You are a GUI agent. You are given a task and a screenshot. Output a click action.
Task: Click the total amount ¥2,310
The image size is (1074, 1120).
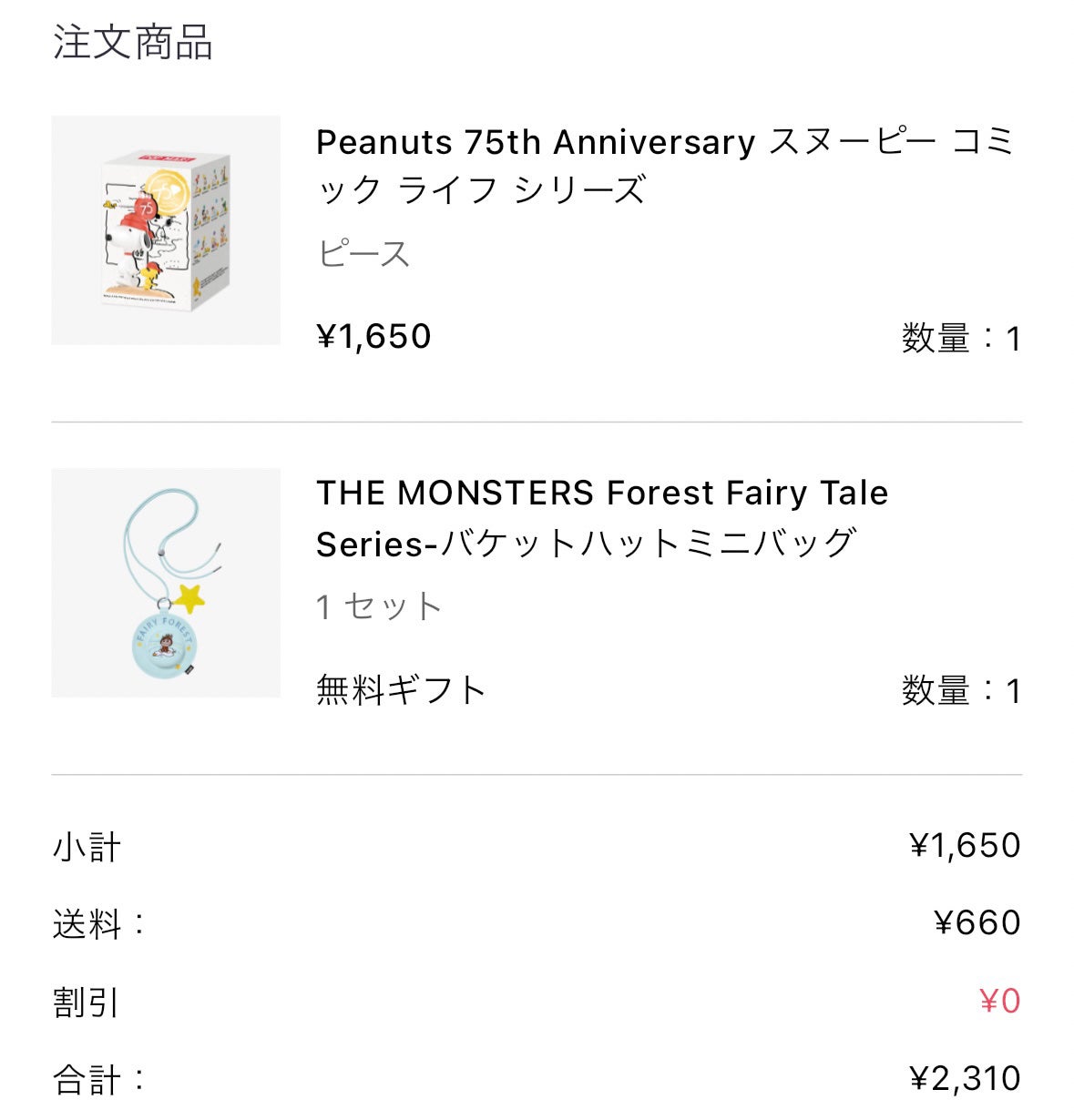(x=965, y=1078)
